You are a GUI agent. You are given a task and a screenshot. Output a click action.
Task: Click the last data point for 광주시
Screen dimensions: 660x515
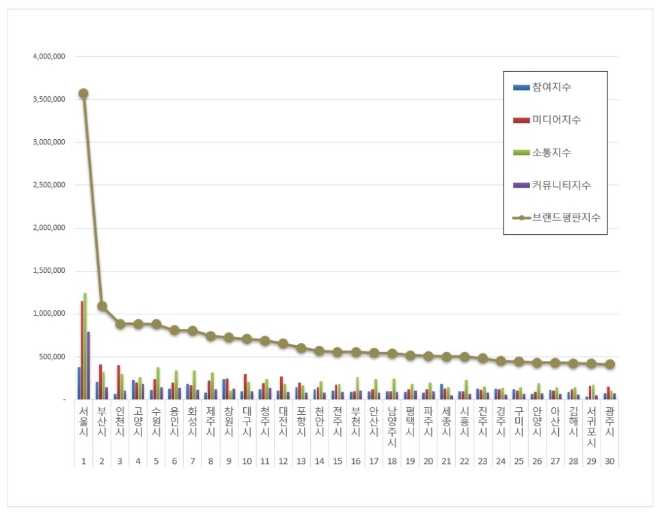[610, 365]
